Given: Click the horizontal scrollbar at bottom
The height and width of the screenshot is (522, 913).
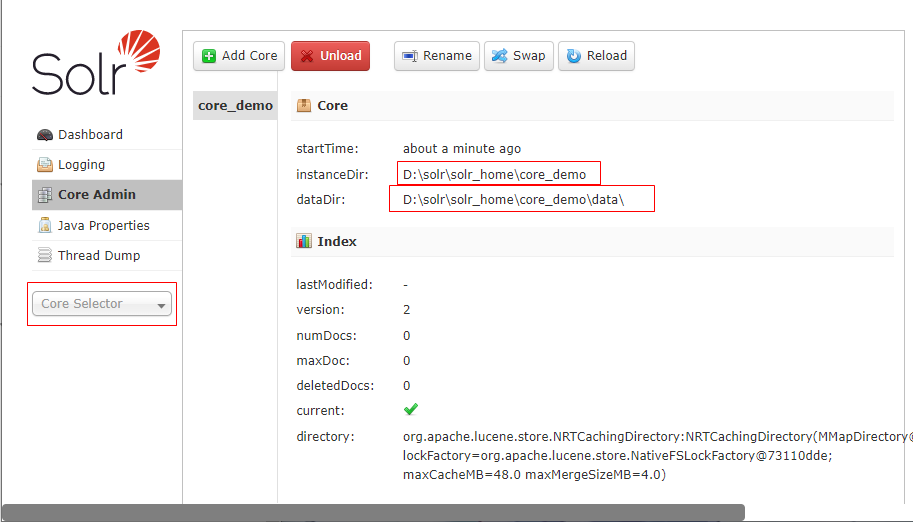Looking at the screenshot, I should coord(373,513).
